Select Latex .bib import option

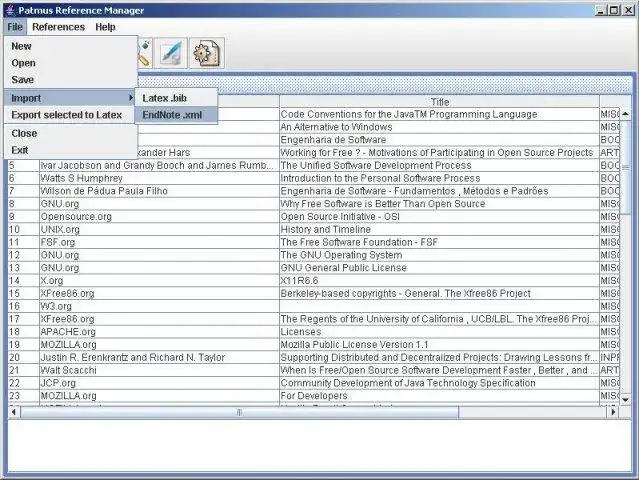pos(176,98)
